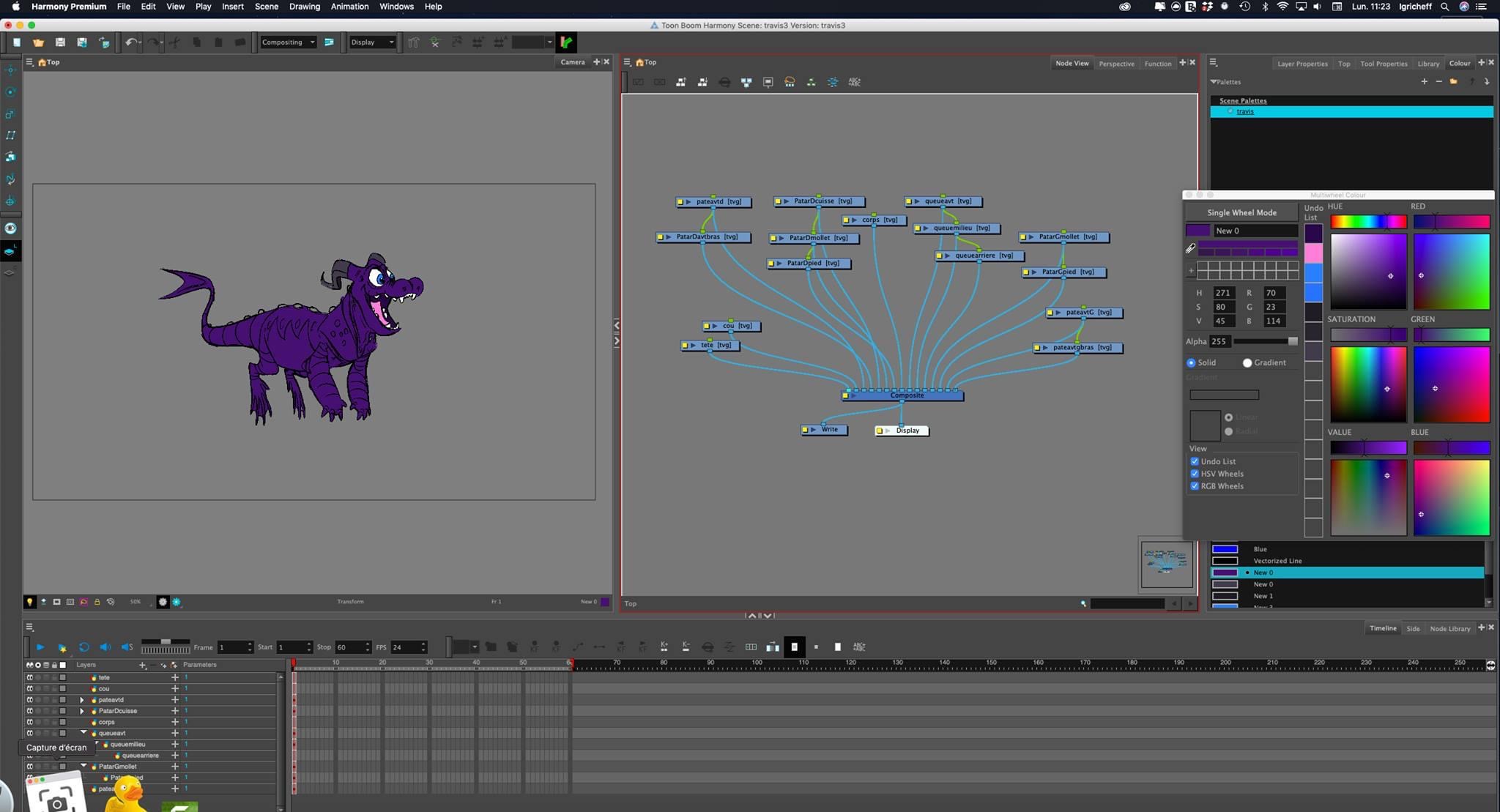Select the Solid radio button
This screenshot has width=1500, height=812.
[1191, 363]
